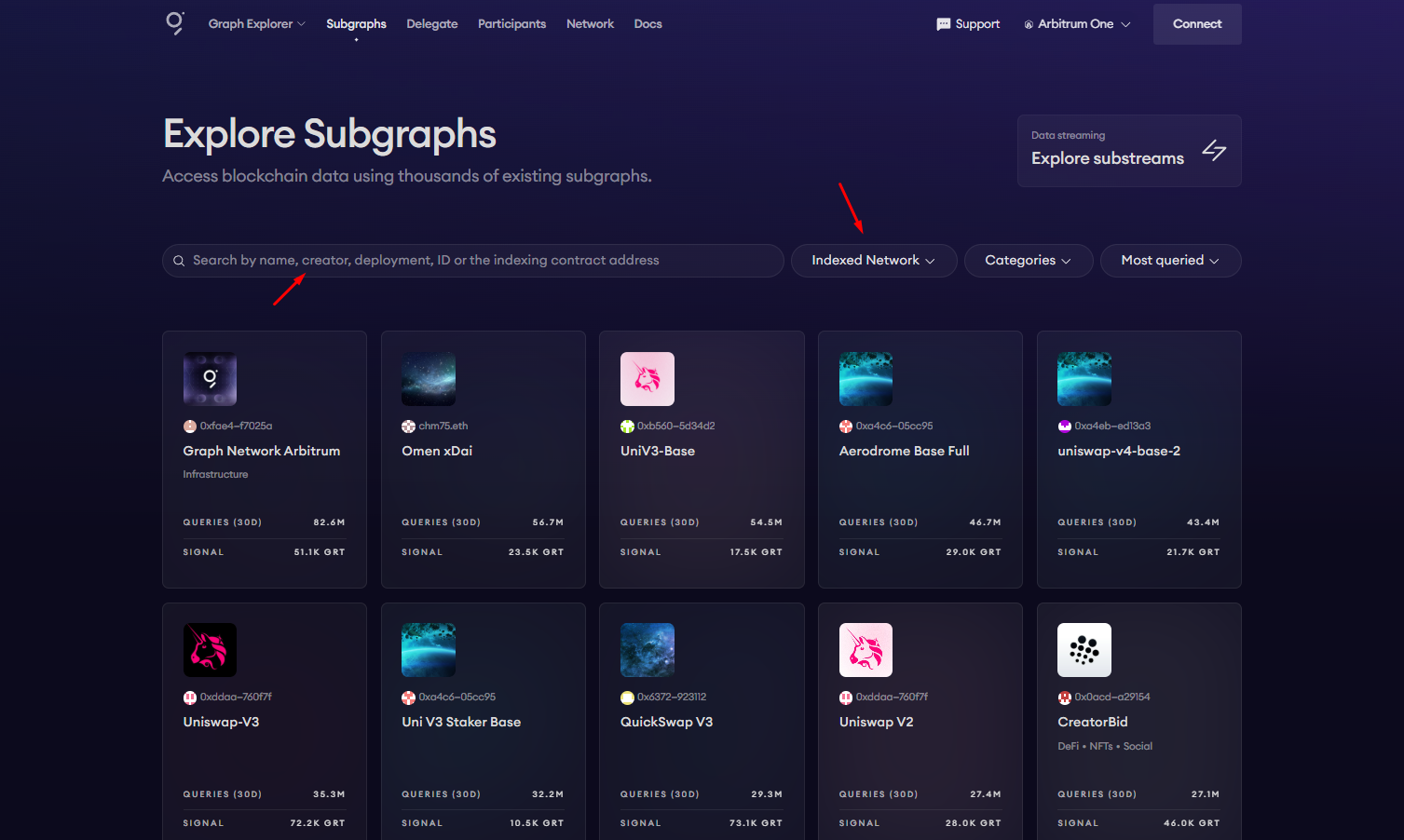Open Omen xDai title link

(437, 451)
